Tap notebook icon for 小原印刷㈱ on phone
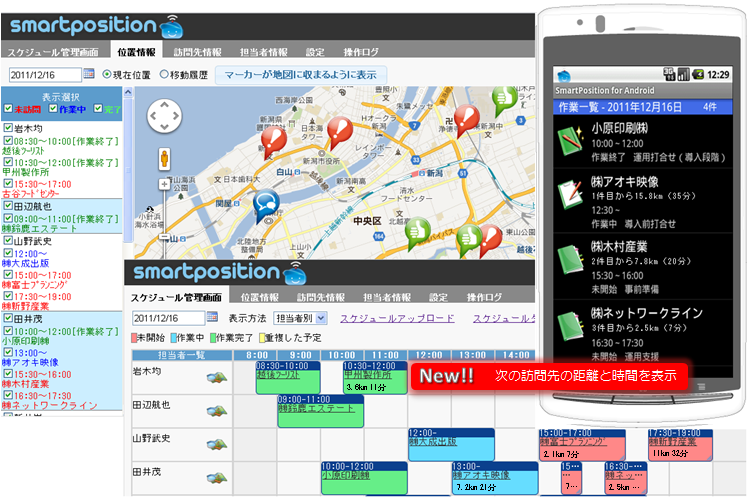The image size is (752, 498). click(570, 141)
